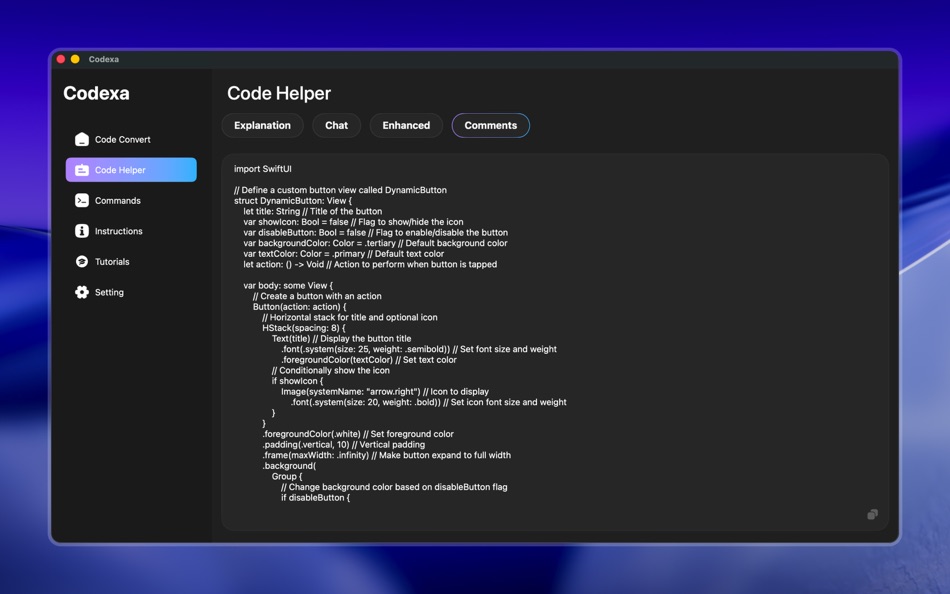
Task: Click 'HStack(spacing: 8) {' line
Action: (304, 328)
